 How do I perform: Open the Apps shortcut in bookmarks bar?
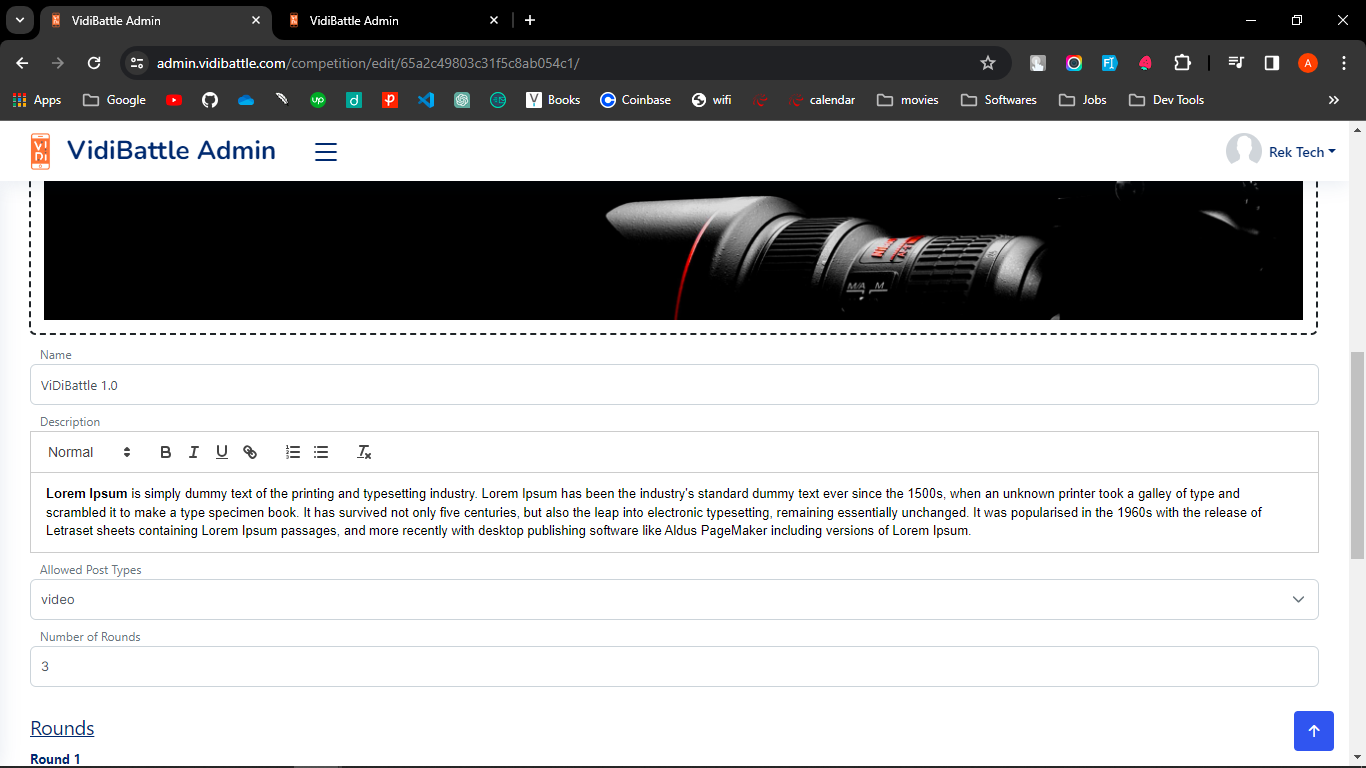(x=37, y=100)
